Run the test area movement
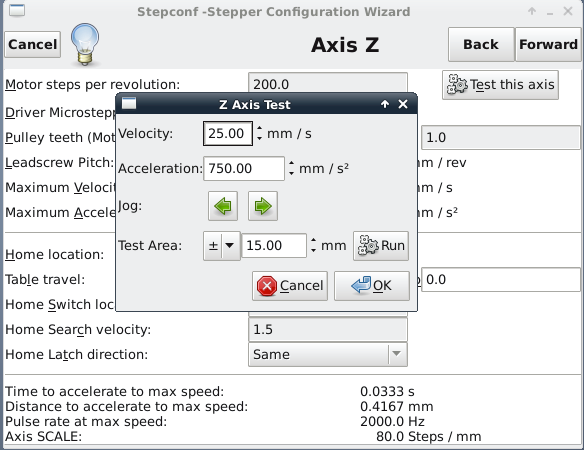This screenshot has height=450, width=584. [381, 246]
